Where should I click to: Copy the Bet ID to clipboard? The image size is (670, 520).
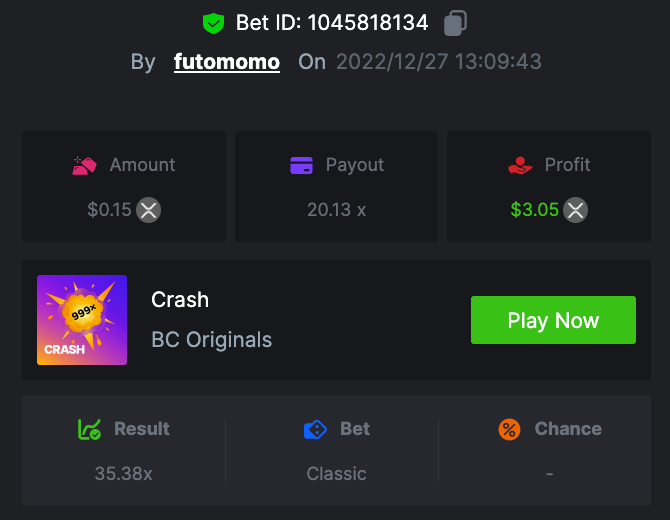[455, 22]
